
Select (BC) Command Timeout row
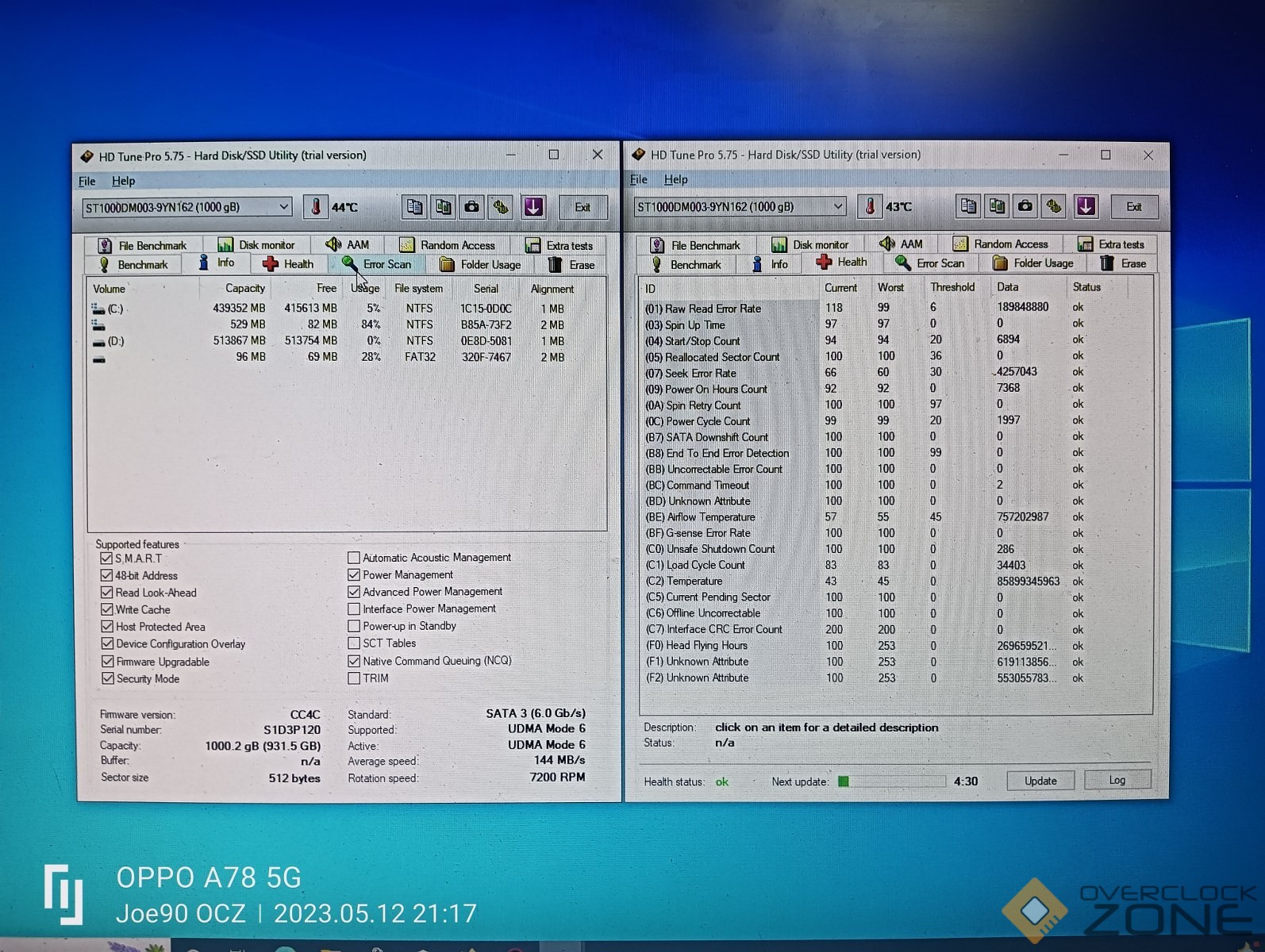[895, 485]
